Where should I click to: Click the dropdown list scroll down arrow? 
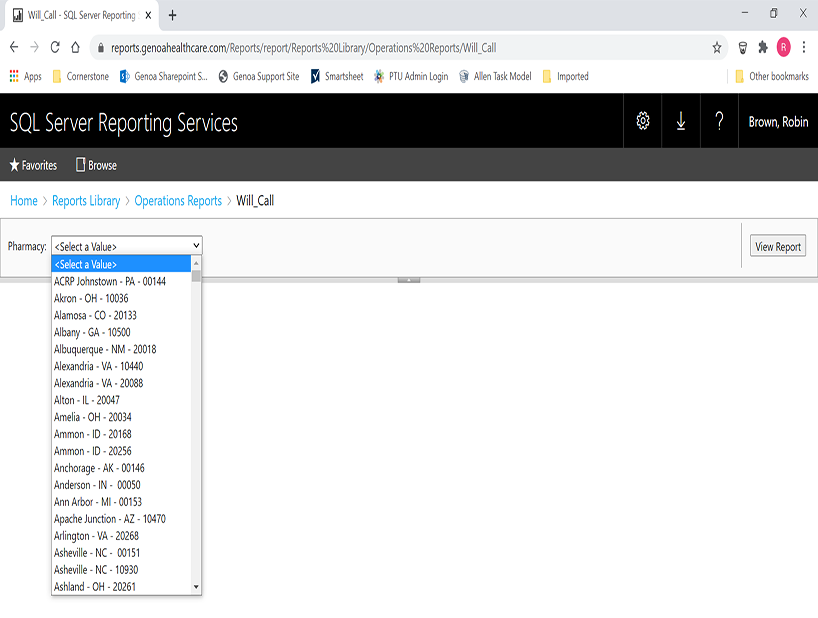click(x=196, y=587)
